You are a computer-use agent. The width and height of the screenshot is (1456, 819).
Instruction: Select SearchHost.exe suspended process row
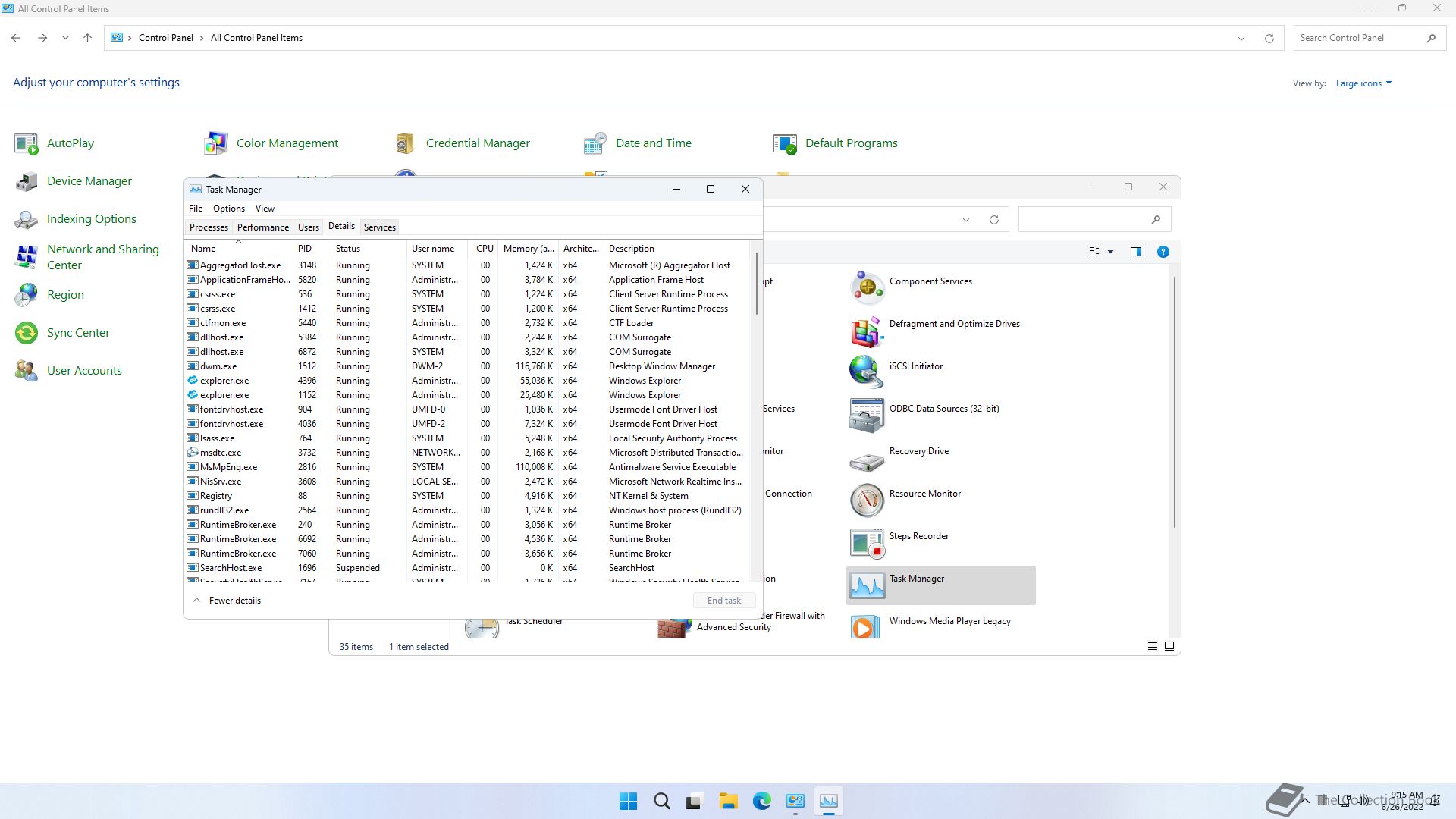click(466, 568)
